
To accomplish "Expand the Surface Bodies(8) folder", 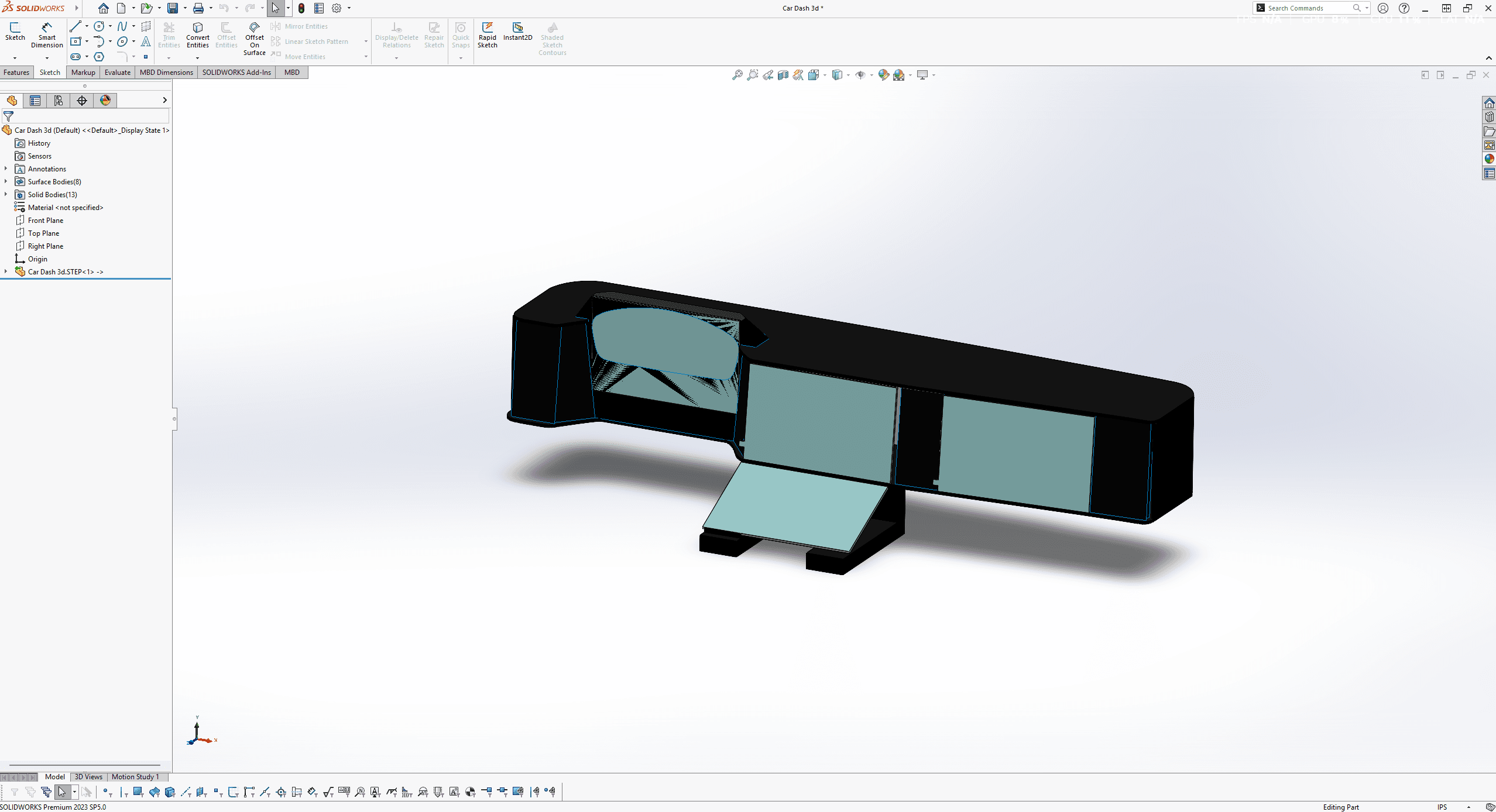I will coord(6,182).
